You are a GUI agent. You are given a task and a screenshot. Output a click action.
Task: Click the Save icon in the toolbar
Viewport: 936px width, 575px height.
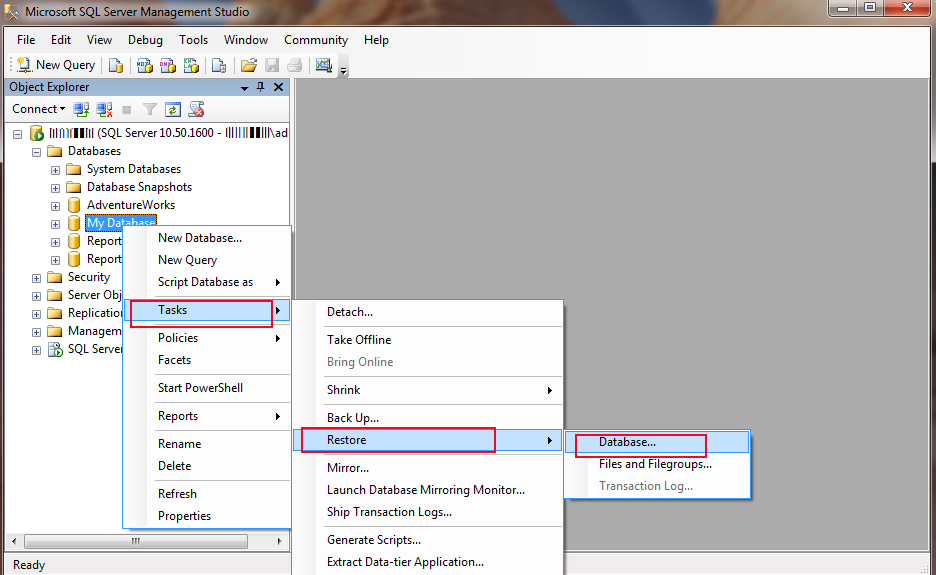pos(272,65)
